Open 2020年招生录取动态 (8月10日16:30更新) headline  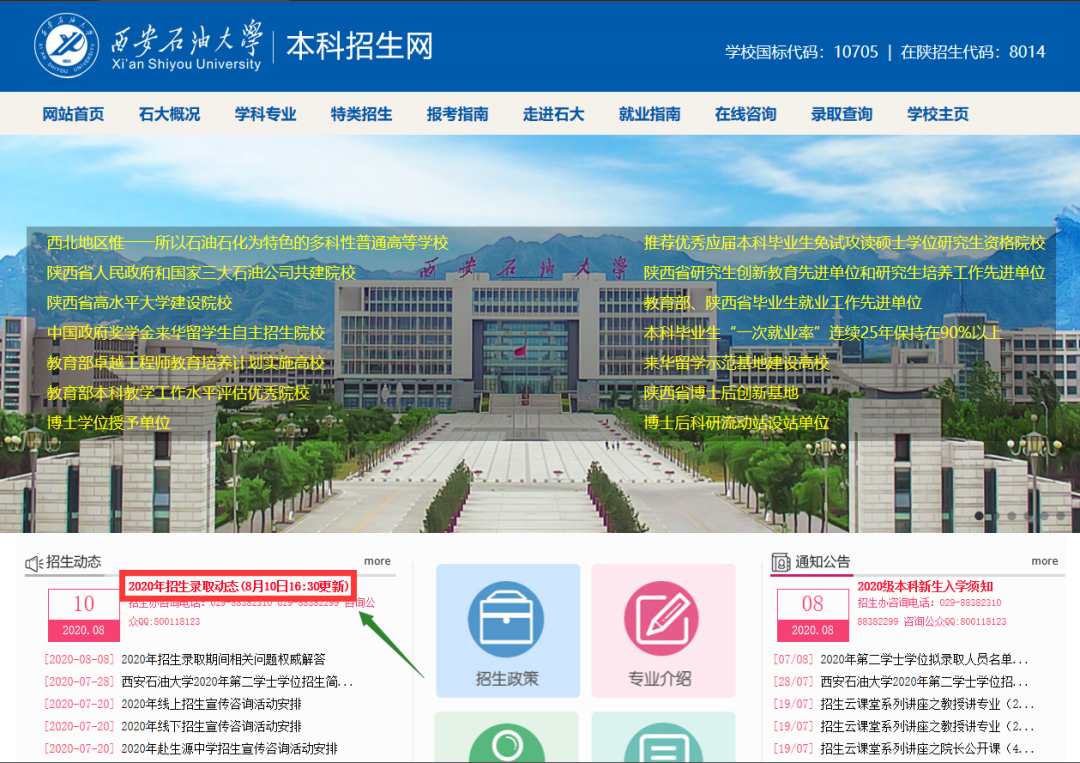238,586
